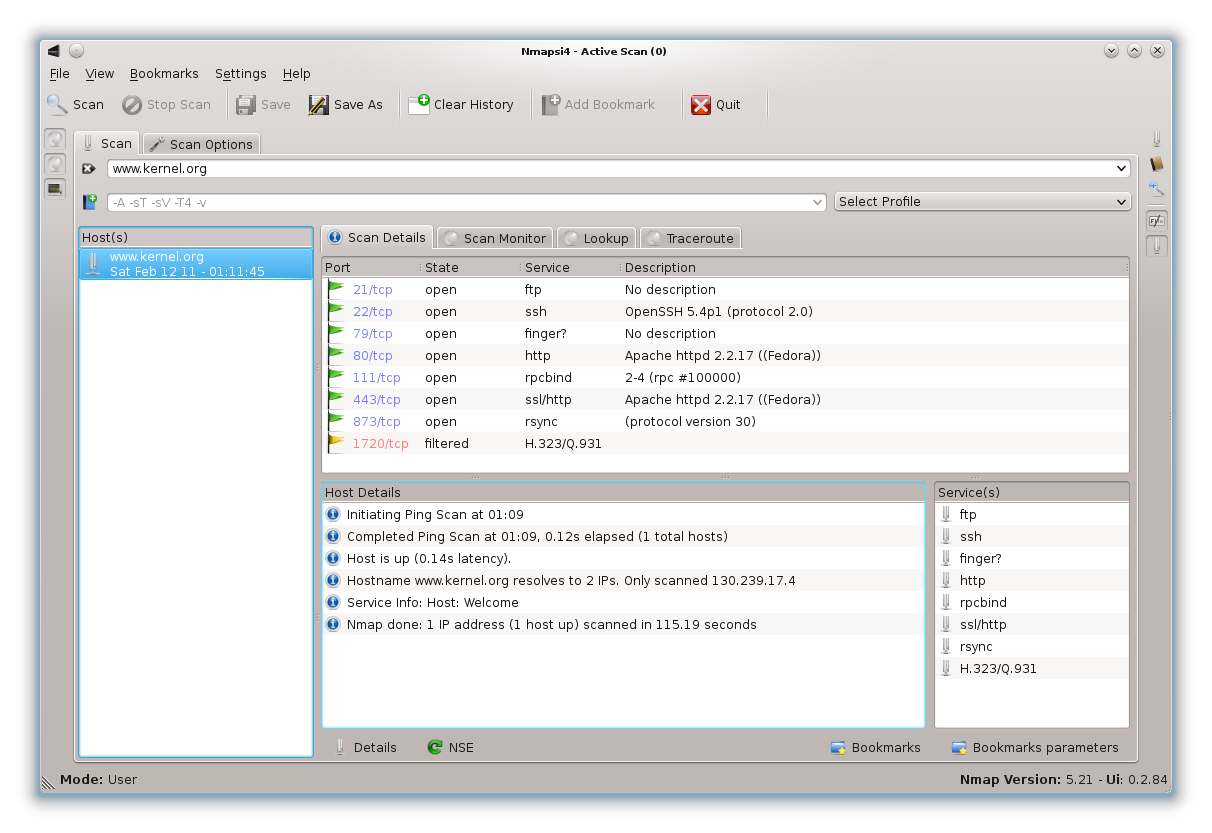This screenshot has width=1212, height=833.
Task: Click the green flag on the 80/tcp row
Action: 336,355
